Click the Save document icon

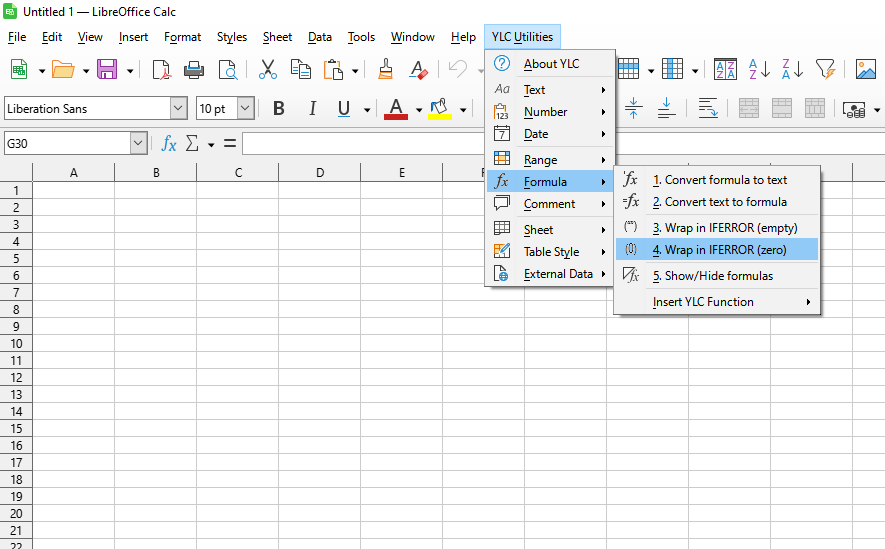(x=107, y=69)
